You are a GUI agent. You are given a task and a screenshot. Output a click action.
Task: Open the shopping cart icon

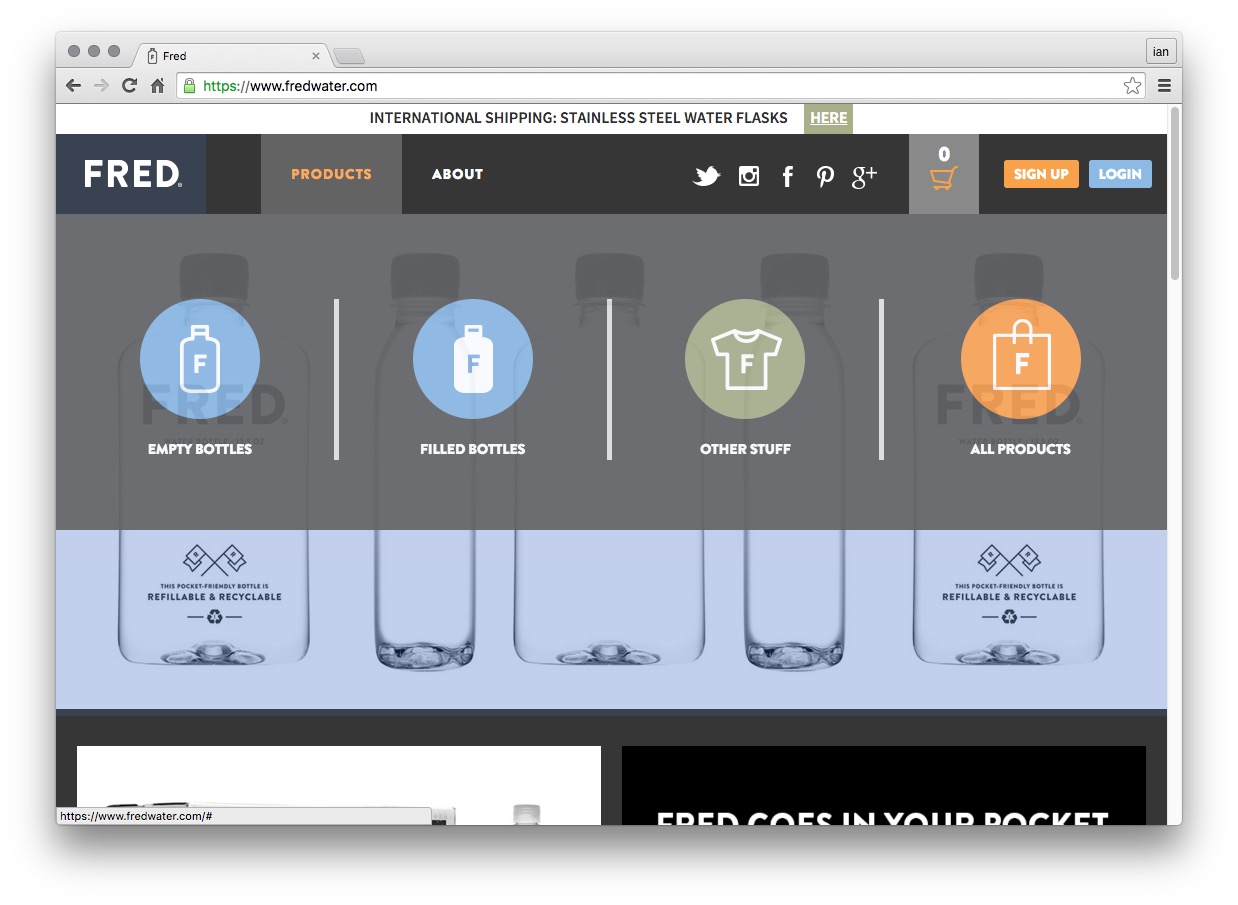943,176
